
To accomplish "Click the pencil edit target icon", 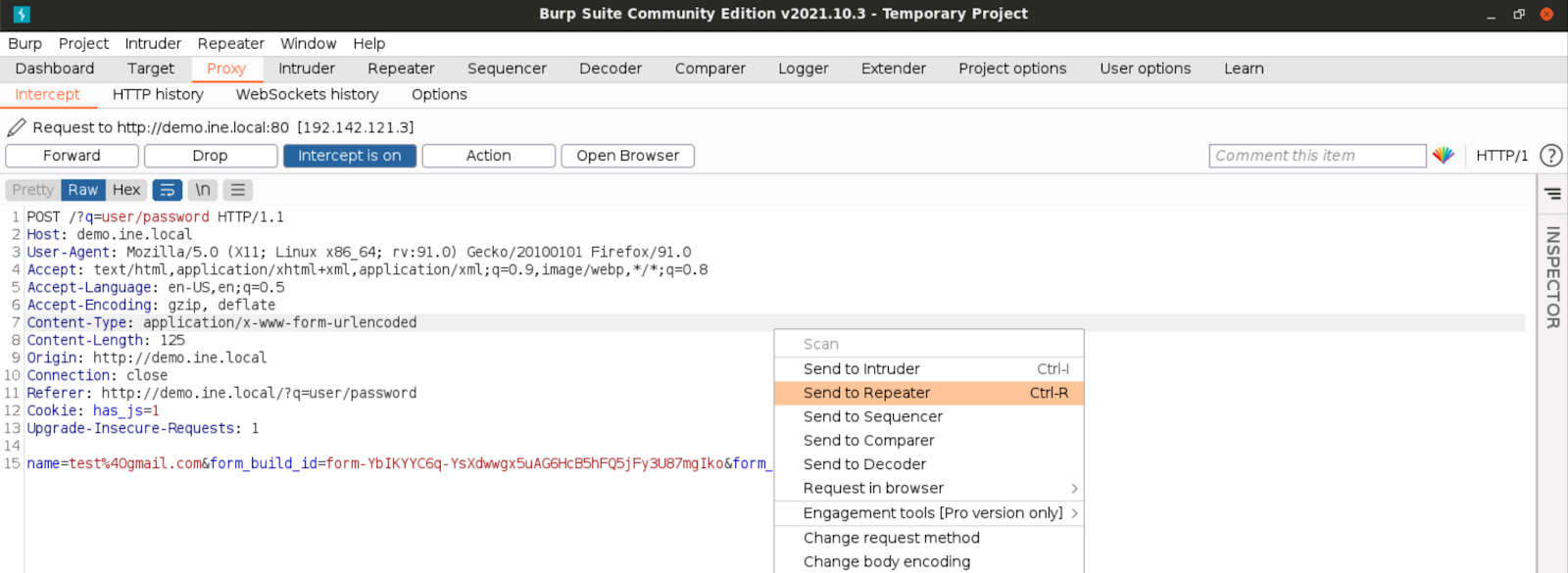I will click(17, 127).
